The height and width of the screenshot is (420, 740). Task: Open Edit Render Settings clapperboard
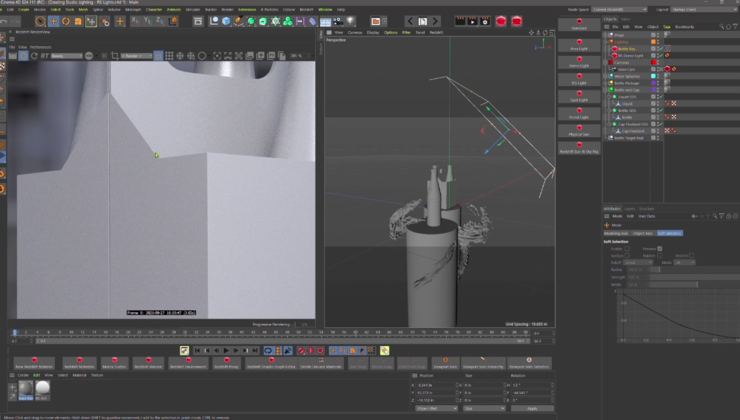click(485, 21)
